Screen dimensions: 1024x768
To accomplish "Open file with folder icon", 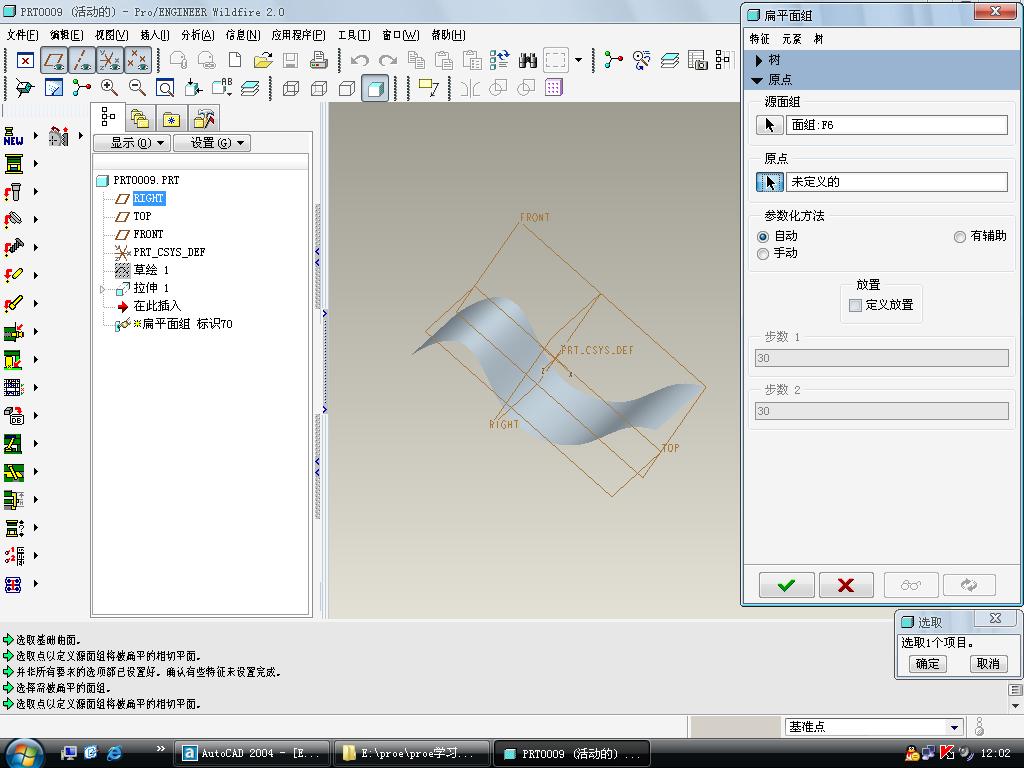I will click(x=263, y=61).
